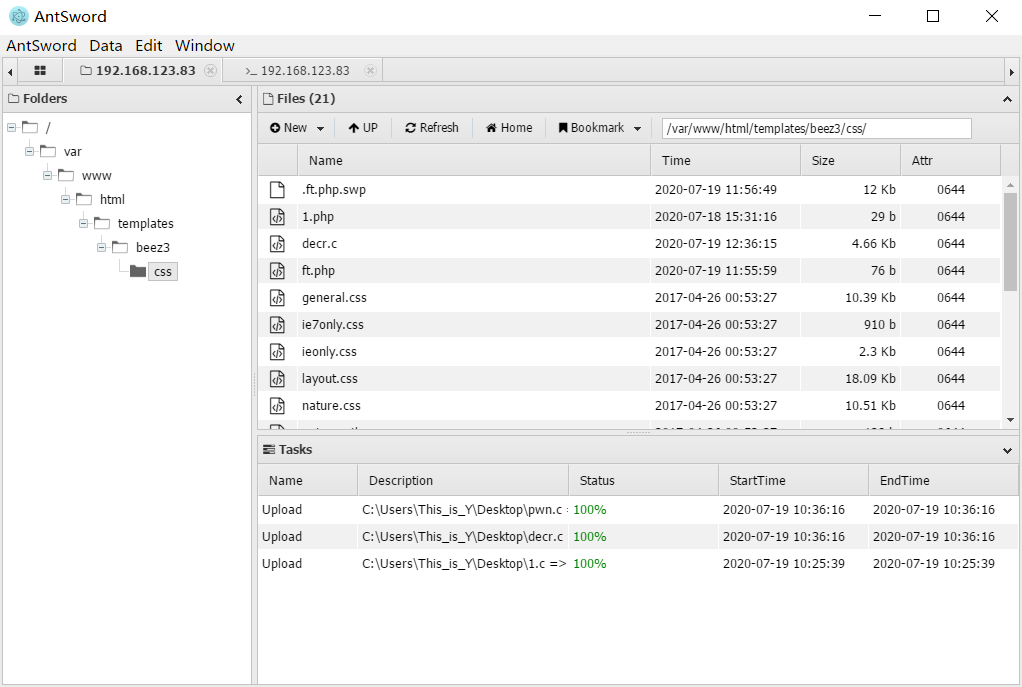Go to the Home directory
This screenshot has width=1022, height=687.
509,128
